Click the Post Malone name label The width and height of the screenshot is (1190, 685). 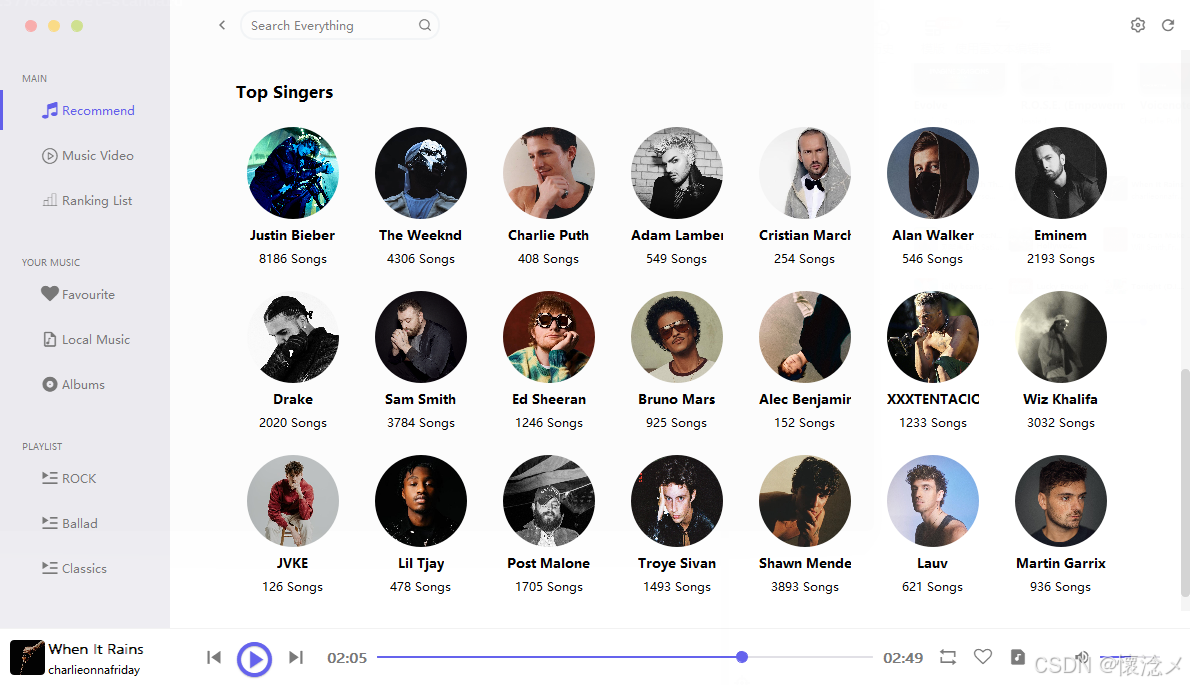pyautogui.click(x=549, y=563)
